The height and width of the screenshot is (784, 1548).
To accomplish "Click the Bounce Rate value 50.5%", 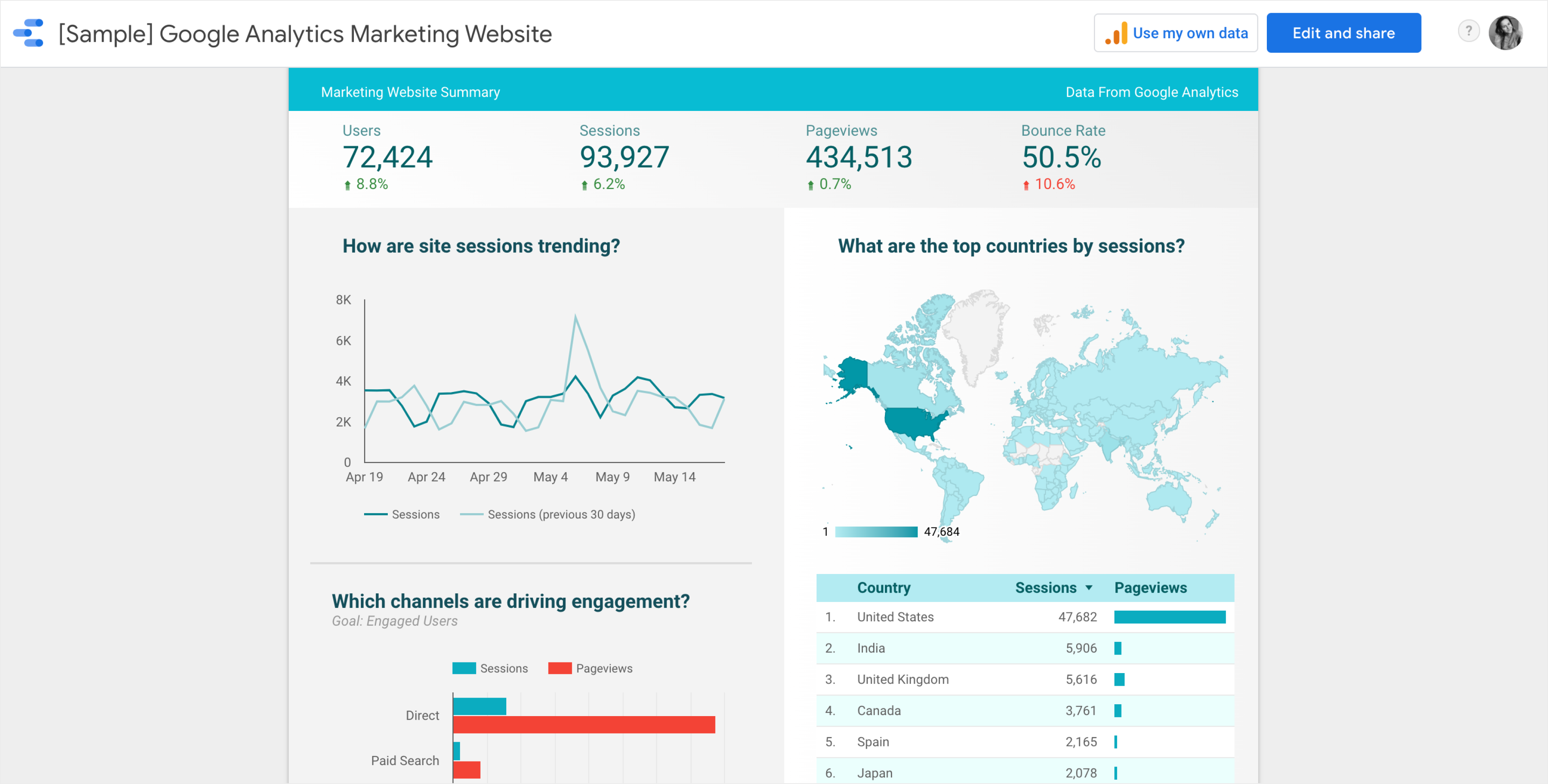I will click(1061, 158).
